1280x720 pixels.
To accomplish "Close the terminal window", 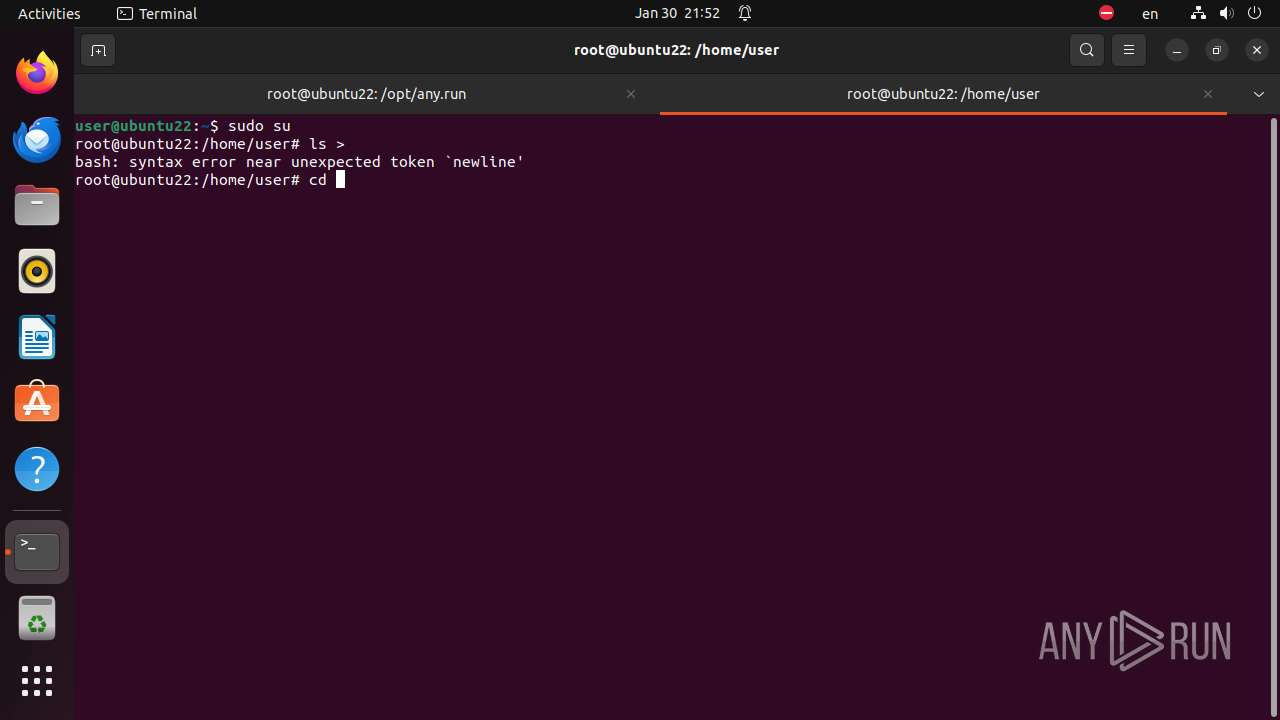I will pyautogui.click(x=1257, y=50).
